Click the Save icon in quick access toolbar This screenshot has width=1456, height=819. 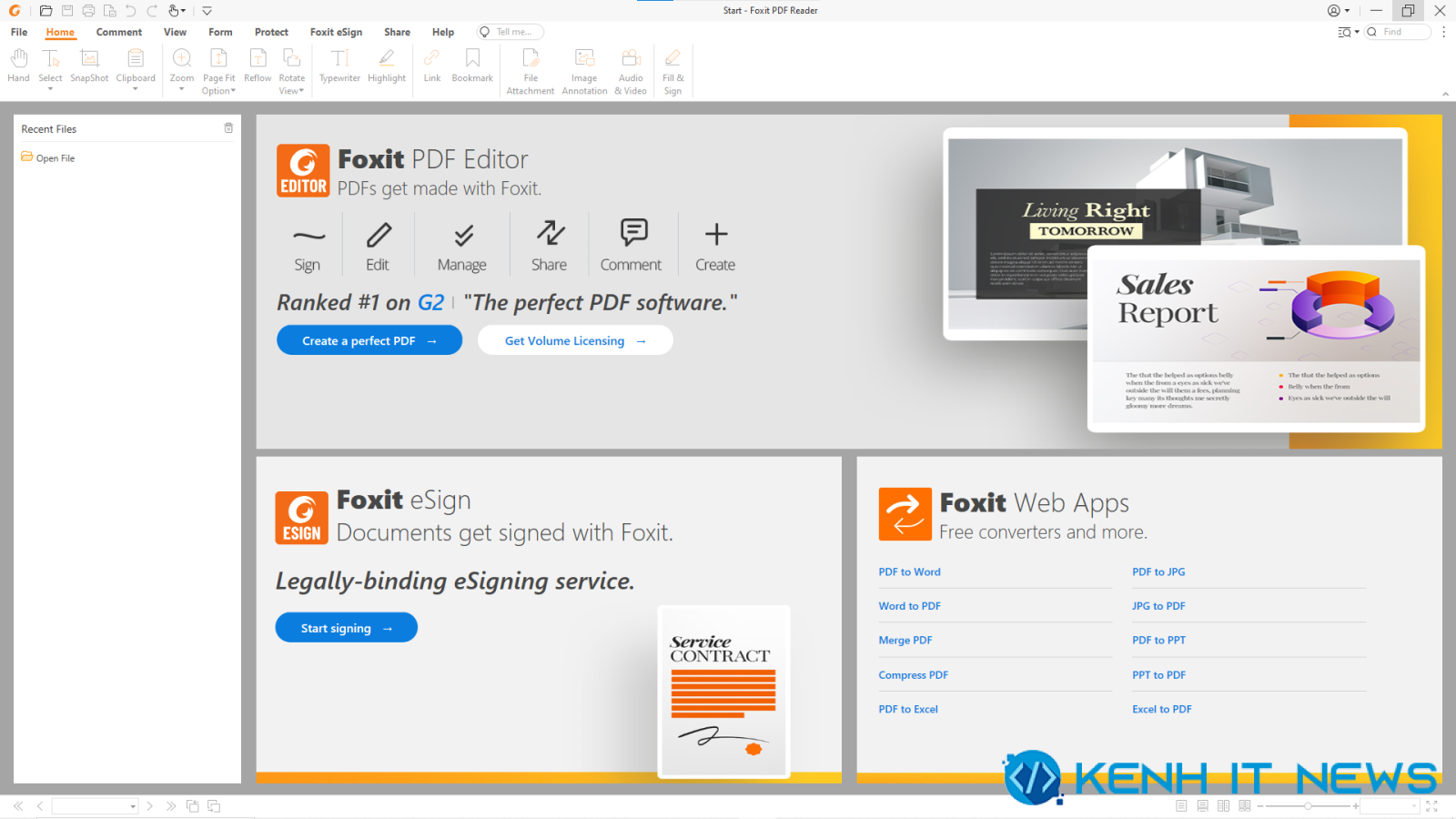point(67,11)
